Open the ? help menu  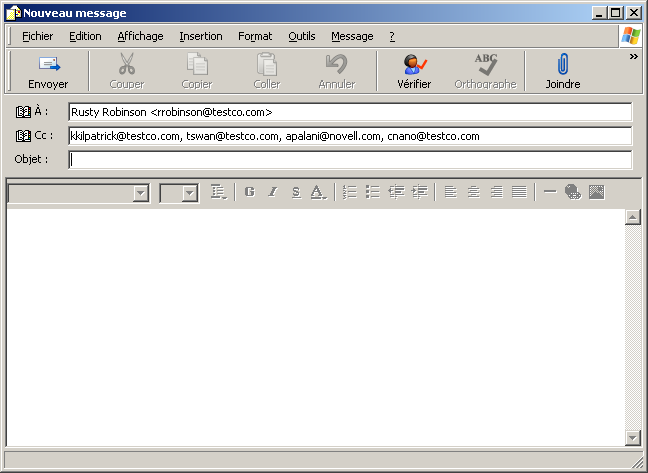click(392, 36)
